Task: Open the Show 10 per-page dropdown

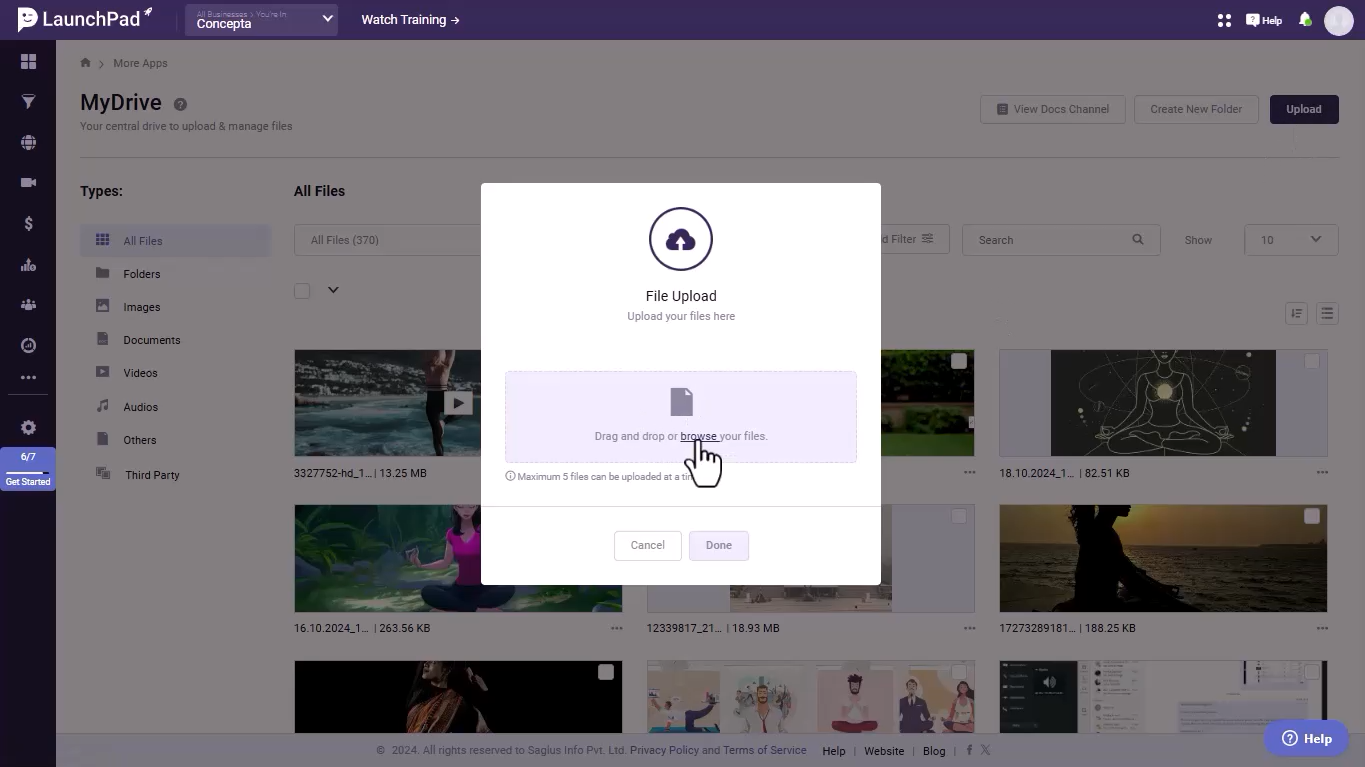Action: pyautogui.click(x=1291, y=240)
